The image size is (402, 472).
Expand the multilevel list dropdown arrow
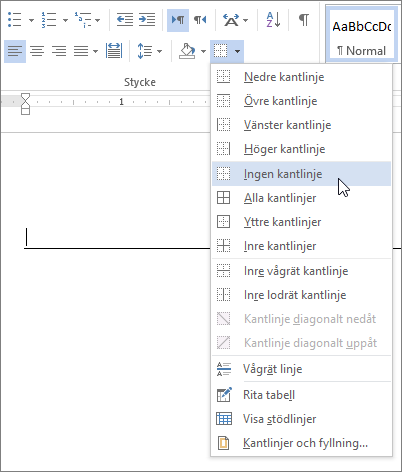pyautogui.click(x=97, y=20)
